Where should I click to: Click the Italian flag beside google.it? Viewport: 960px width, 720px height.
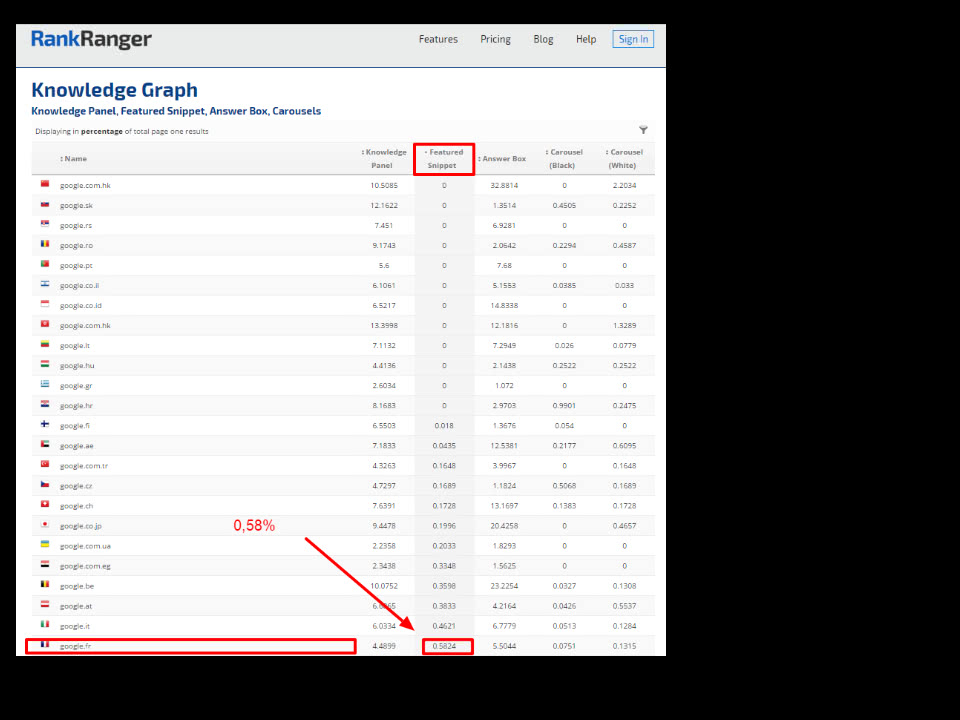point(45,624)
